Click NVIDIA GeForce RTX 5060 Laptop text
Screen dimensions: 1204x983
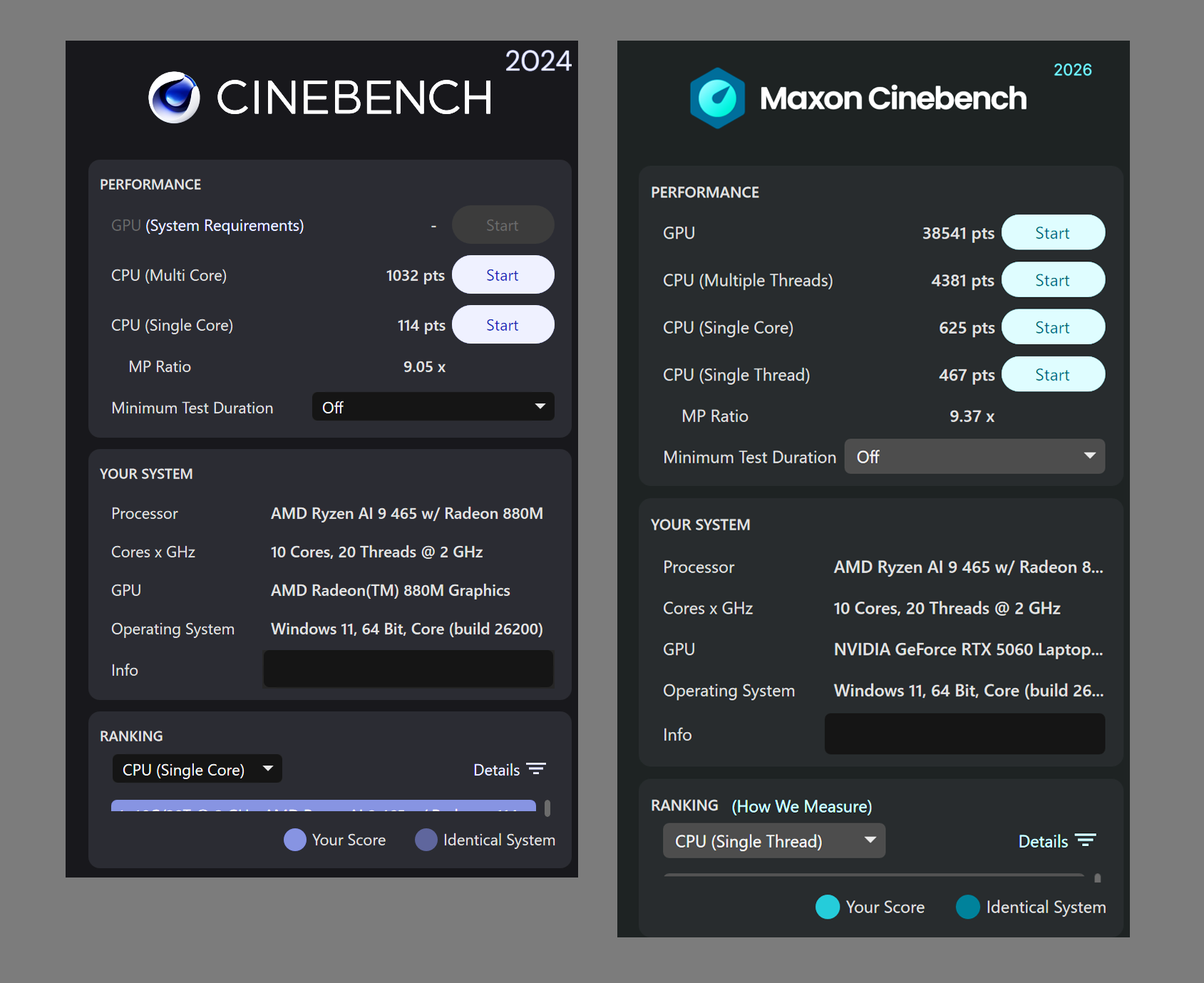click(968, 649)
